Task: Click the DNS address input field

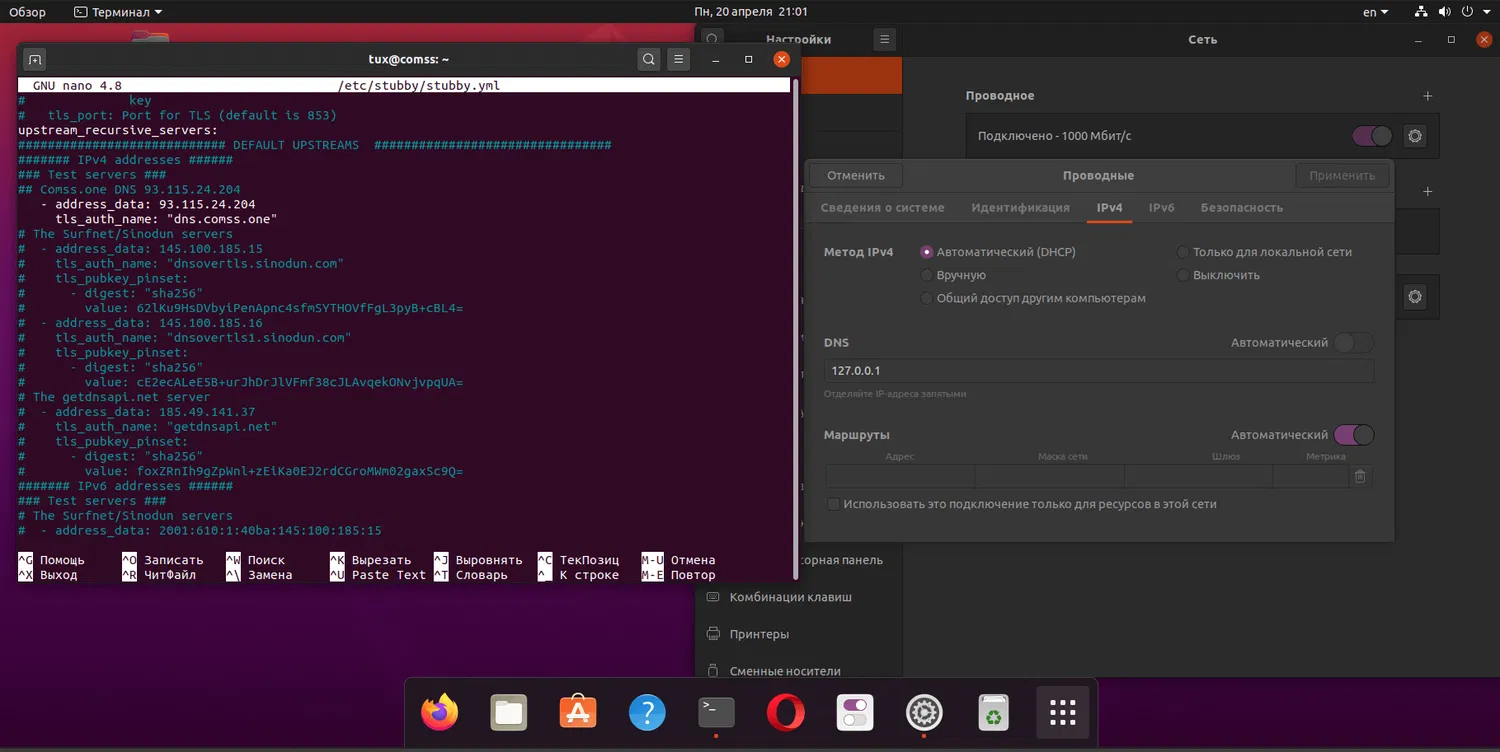Action: click(1098, 371)
